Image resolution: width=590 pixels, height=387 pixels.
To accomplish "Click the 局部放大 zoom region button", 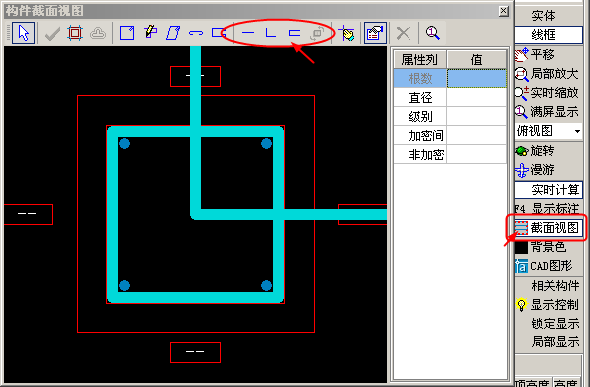I will click(546, 74).
